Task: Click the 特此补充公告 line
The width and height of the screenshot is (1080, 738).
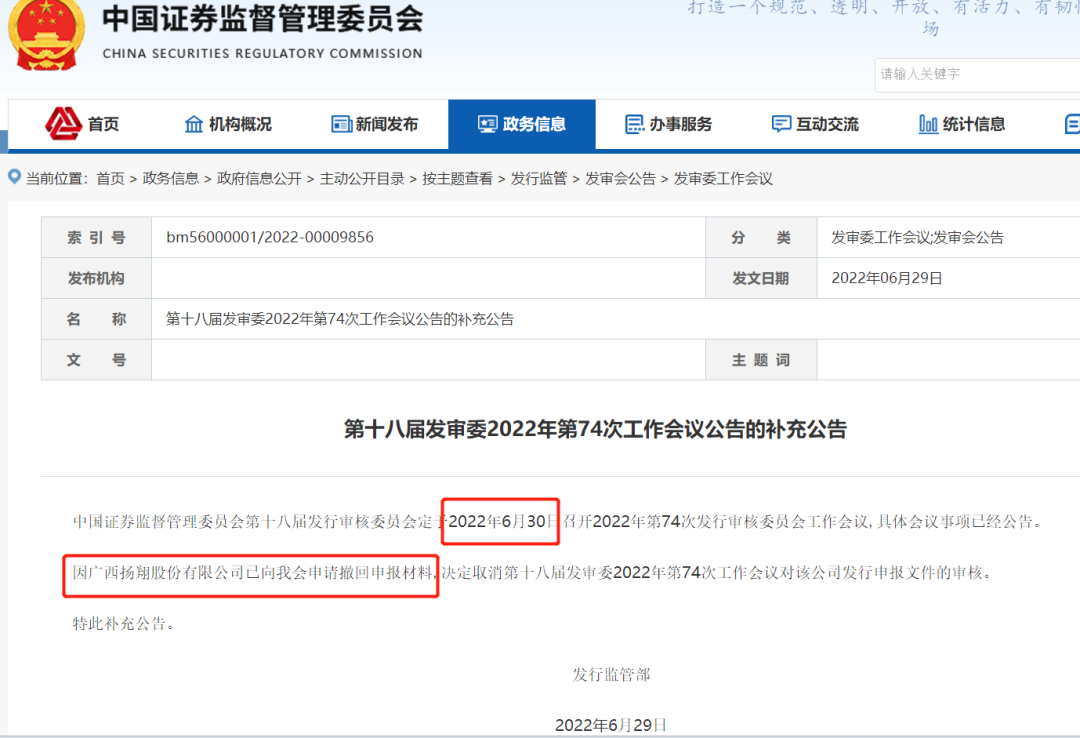Action: point(123,624)
